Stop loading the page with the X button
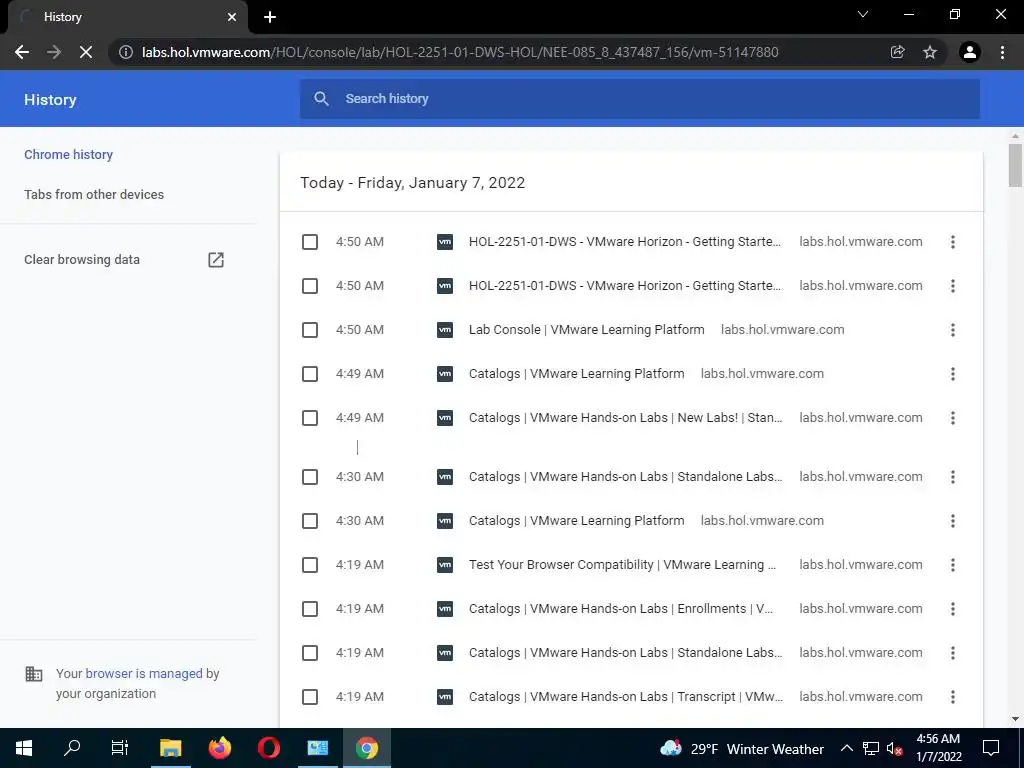The image size is (1024, 768). [86, 52]
